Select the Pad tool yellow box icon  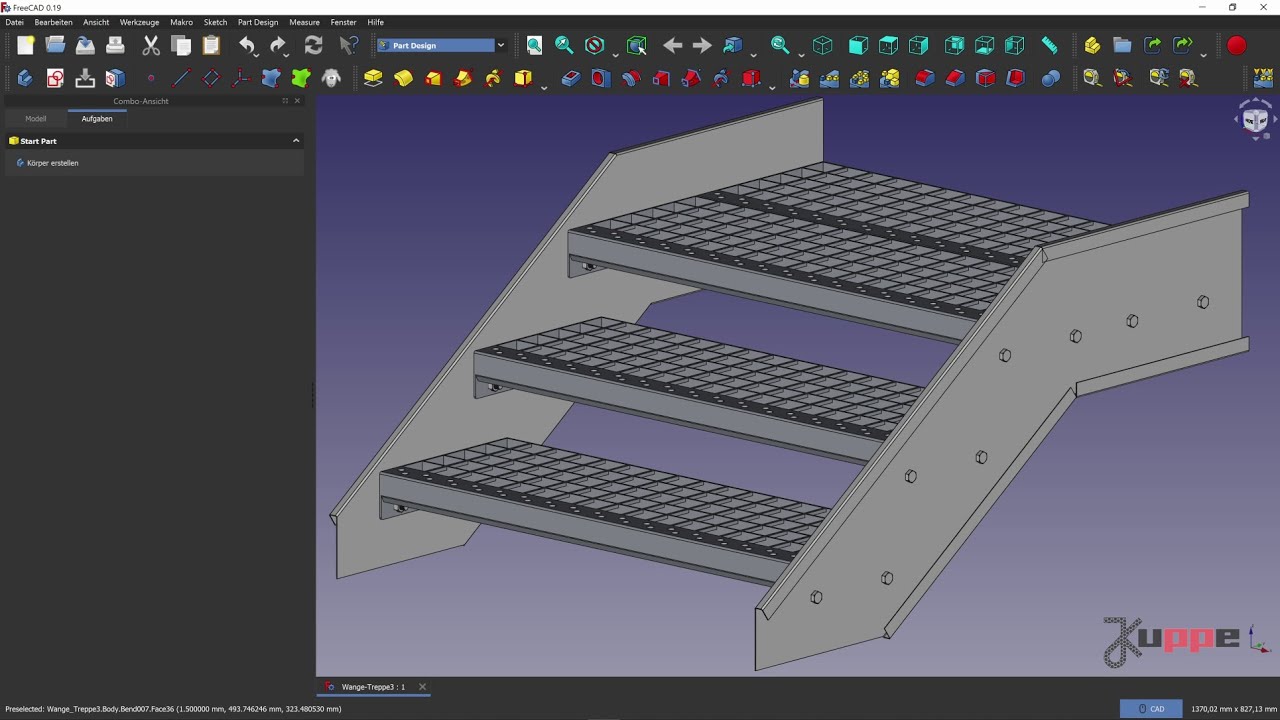coord(373,78)
